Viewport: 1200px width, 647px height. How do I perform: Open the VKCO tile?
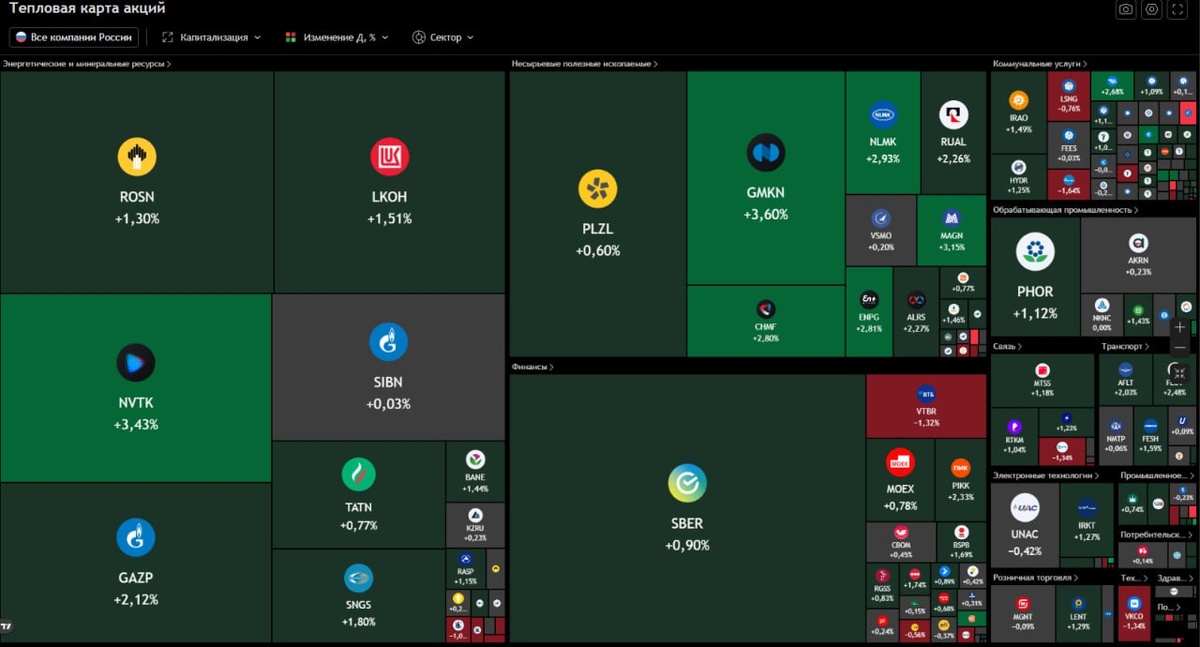(1134, 613)
